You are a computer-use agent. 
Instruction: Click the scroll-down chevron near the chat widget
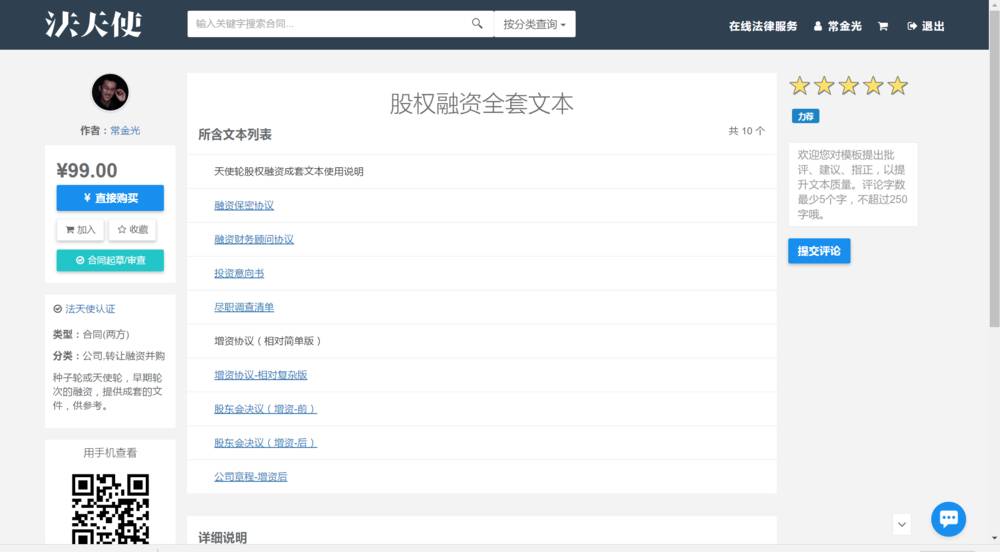point(902,524)
